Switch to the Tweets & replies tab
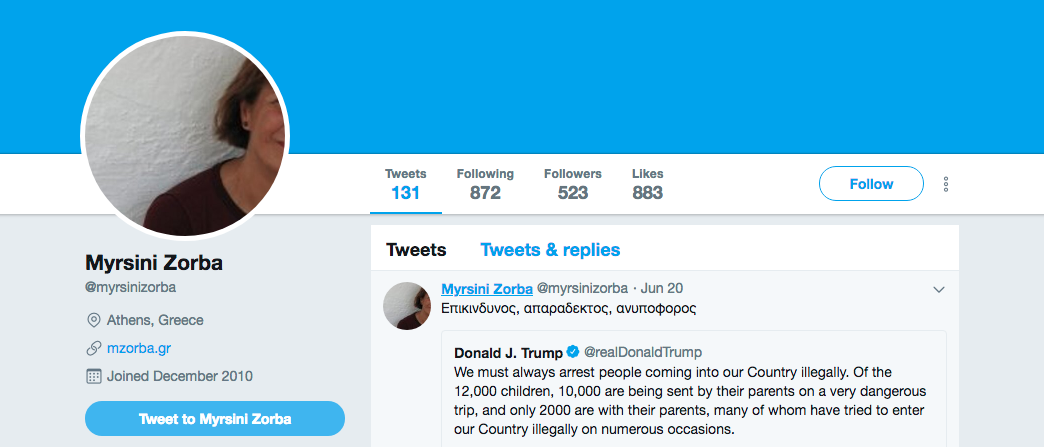 (x=550, y=250)
